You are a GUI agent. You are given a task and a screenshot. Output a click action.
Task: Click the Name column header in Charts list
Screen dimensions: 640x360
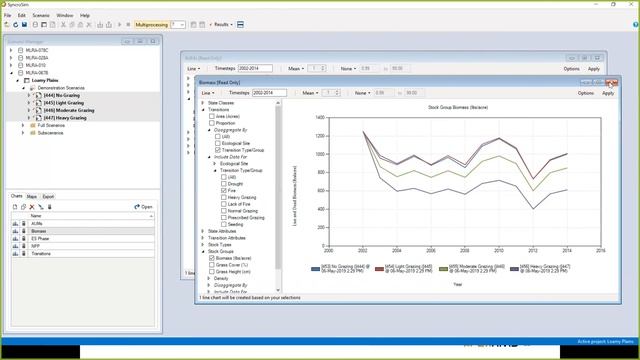(91, 216)
